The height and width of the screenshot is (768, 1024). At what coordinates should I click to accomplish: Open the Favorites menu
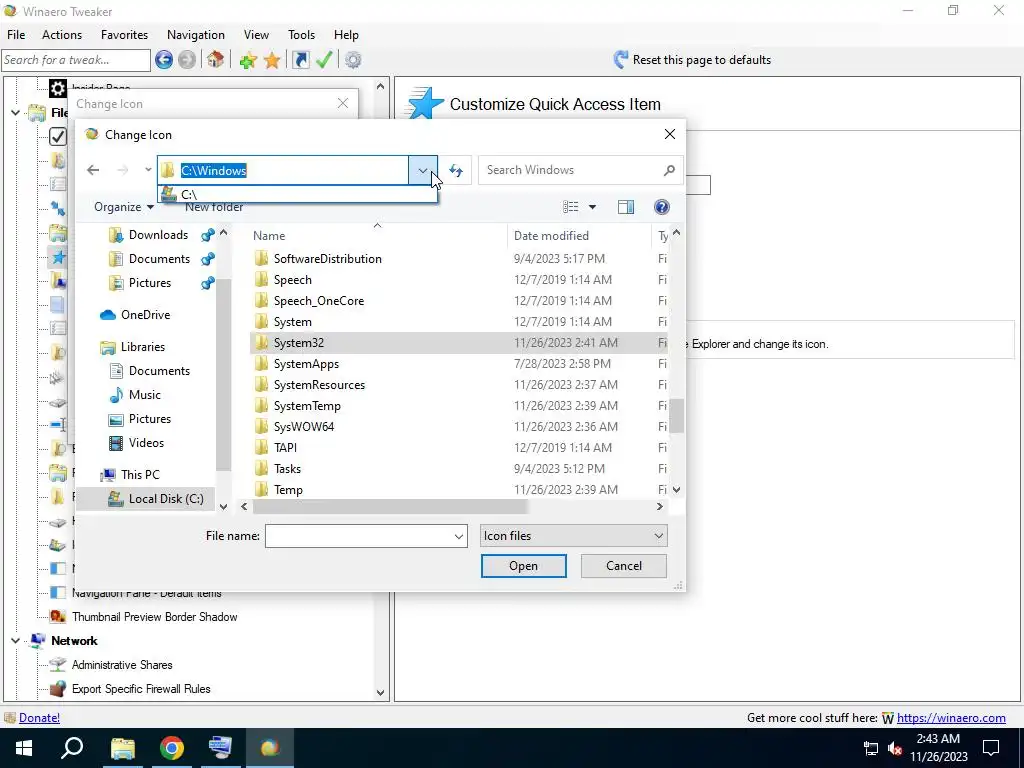pos(124,35)
